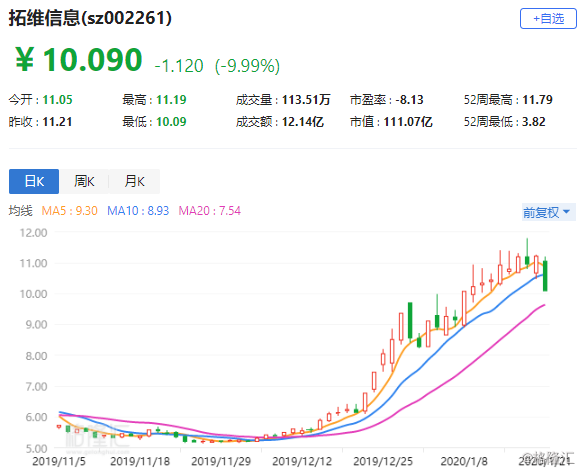Click the 2019/12/12 date axis label
The image size is (582, 472).
point(302,461)
